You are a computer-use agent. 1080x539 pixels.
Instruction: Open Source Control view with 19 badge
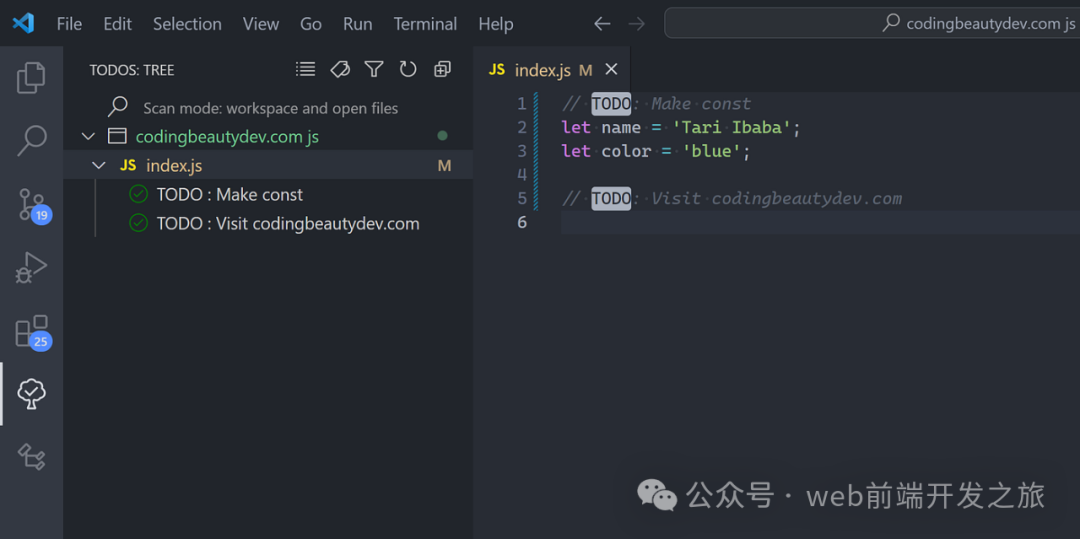[x=31, y=204]
